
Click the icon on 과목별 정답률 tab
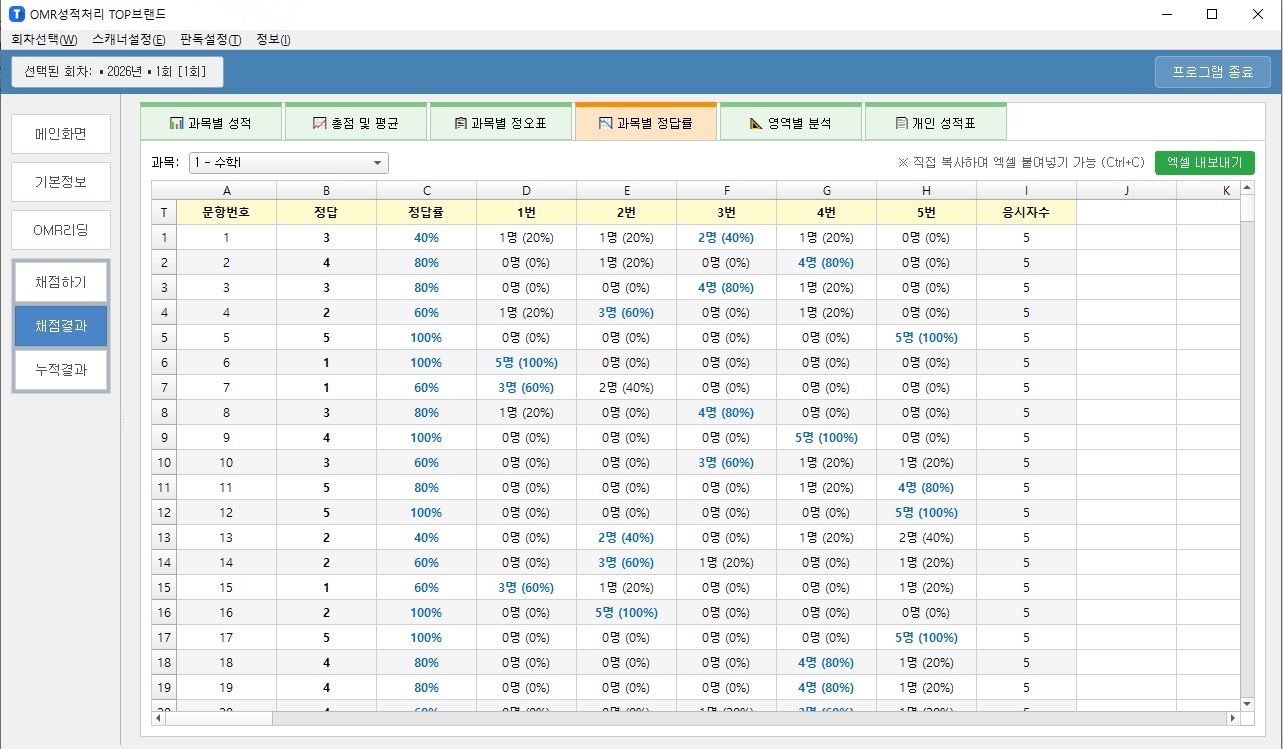point(605,124)
